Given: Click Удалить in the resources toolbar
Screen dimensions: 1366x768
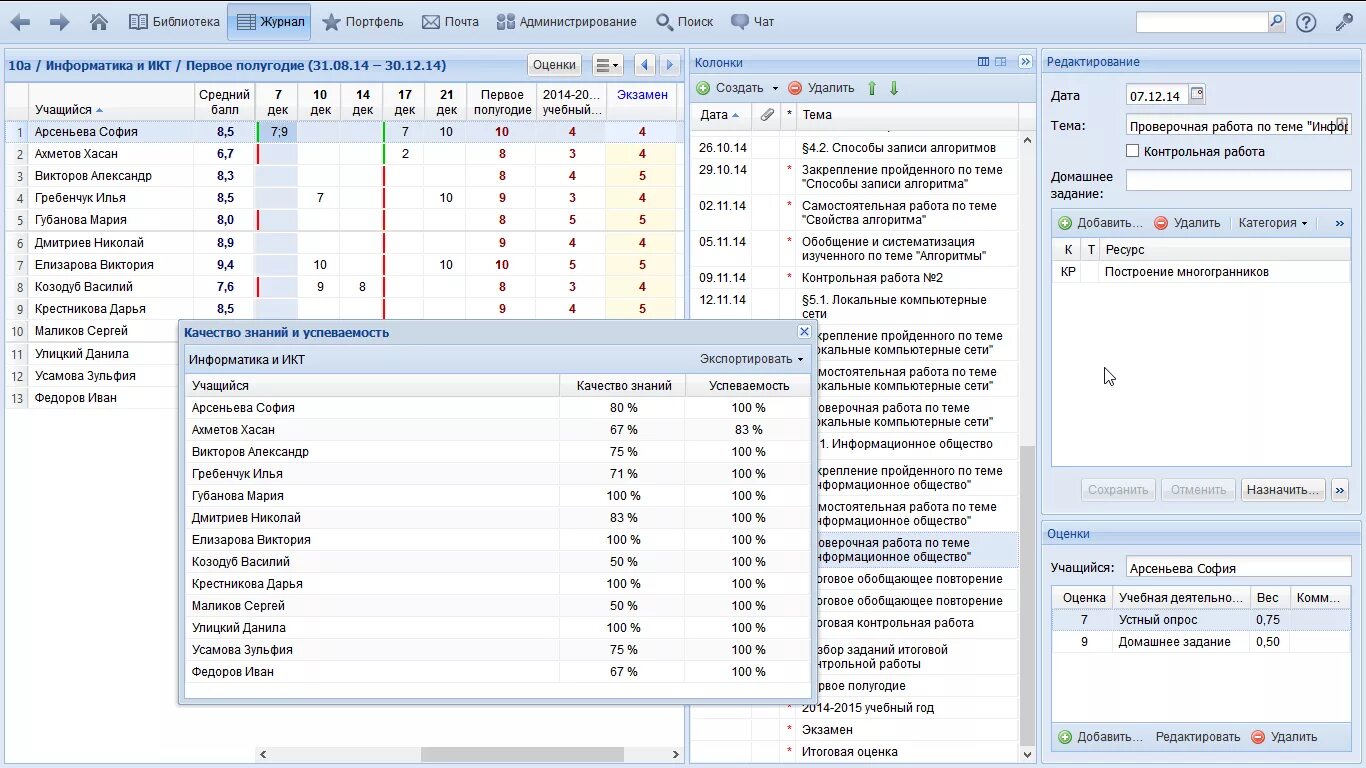Looking at the screenshot, I should tap(1187, 223).
